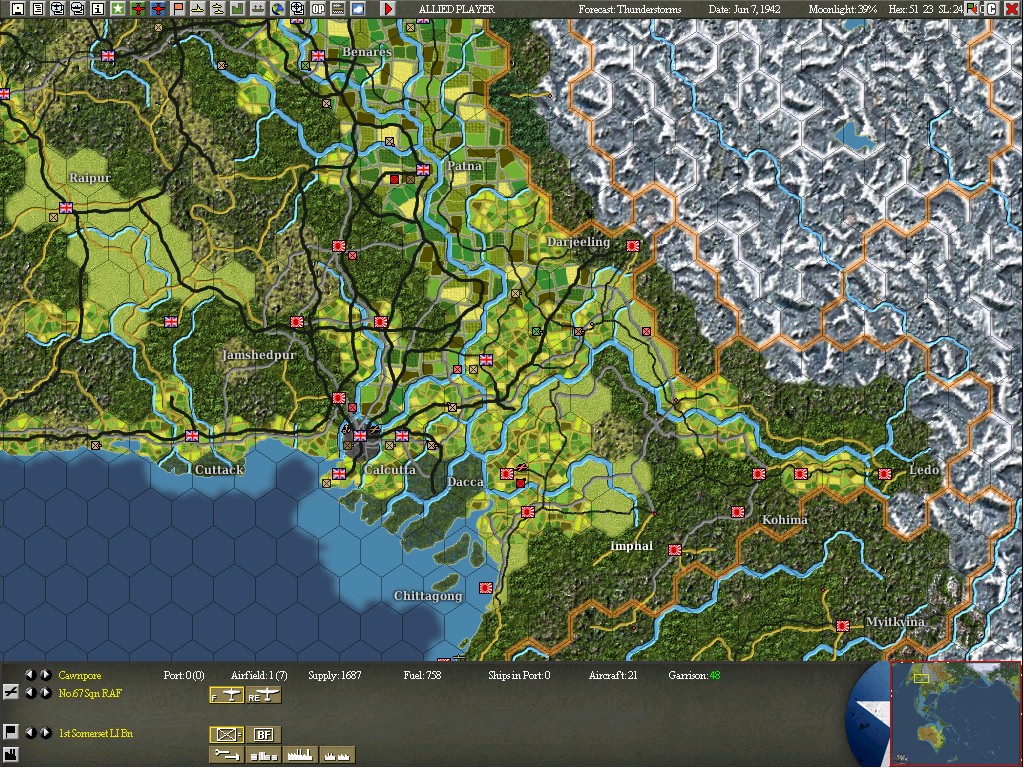Click the Darjeeling city label
Viewport: 1024px width, 768px height.
point(578,242)
